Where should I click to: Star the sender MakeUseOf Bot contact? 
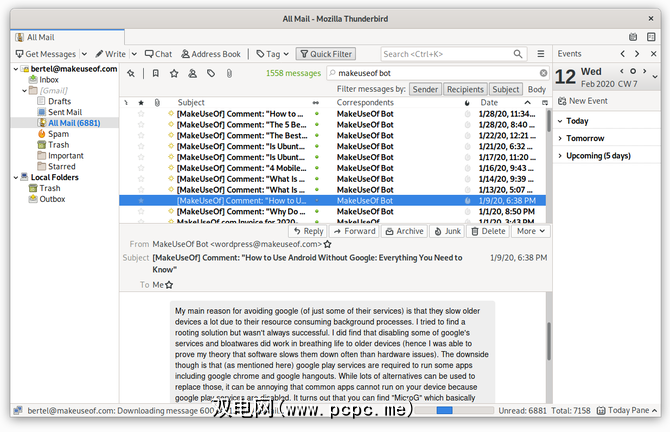pyautogui.click(x=327, y=244)
